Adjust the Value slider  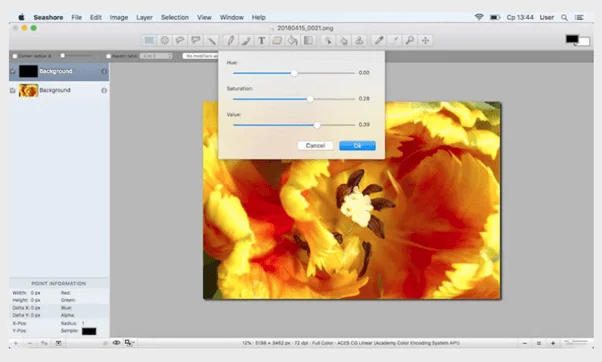[x=294, y=125]
